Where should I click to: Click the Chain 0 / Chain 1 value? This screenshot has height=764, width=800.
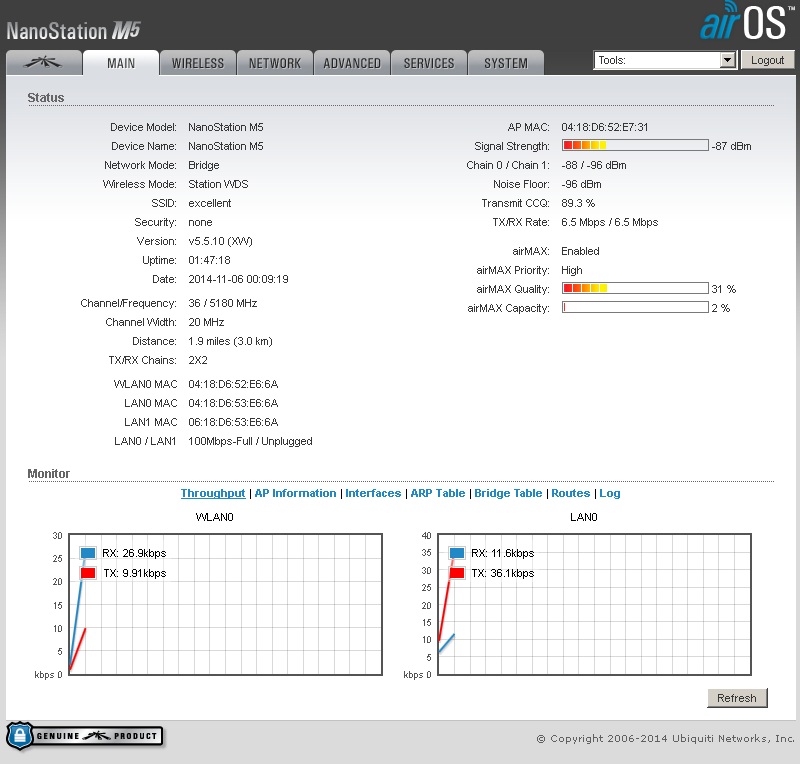pos(594,165)
